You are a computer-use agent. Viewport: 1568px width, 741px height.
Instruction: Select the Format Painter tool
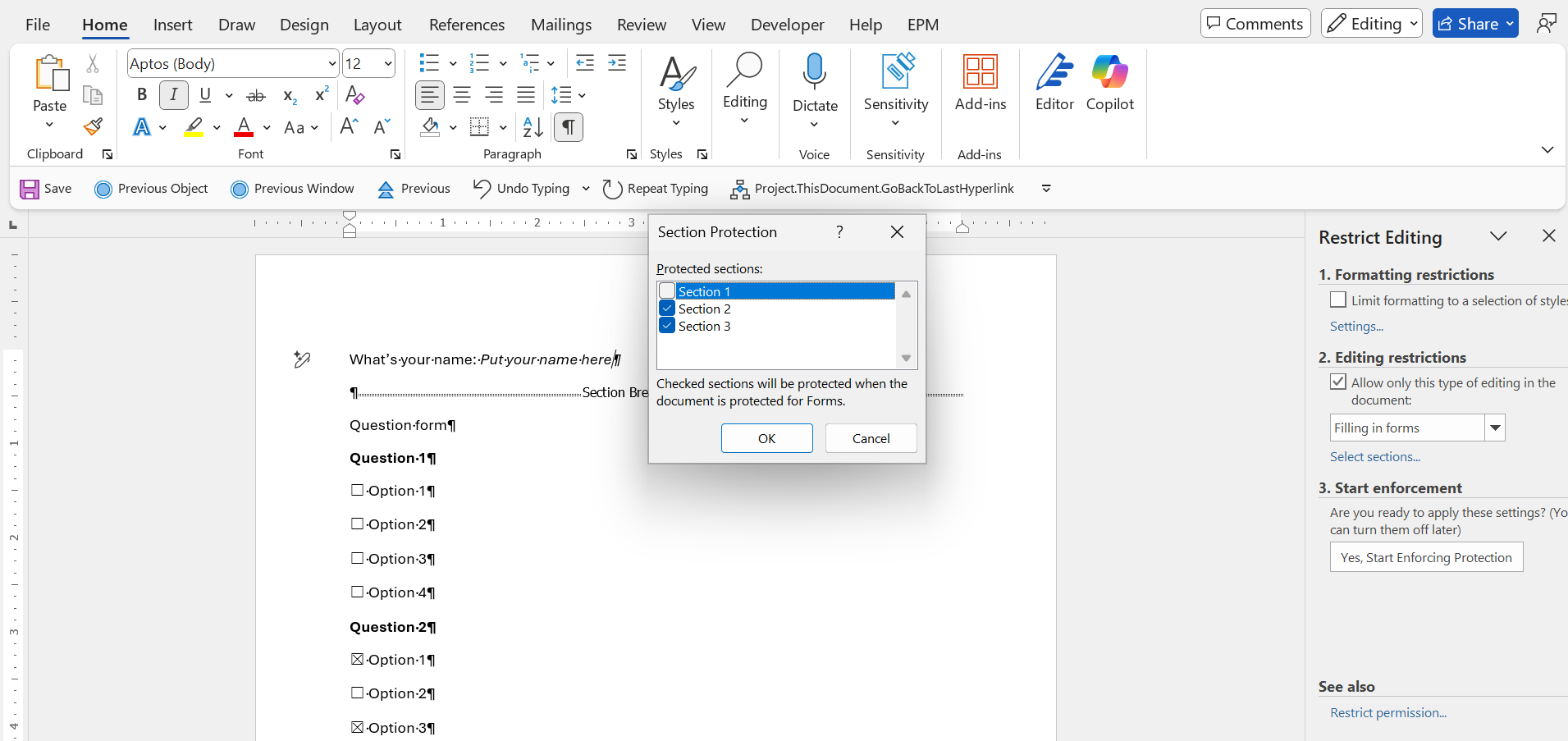pos(93,127)
